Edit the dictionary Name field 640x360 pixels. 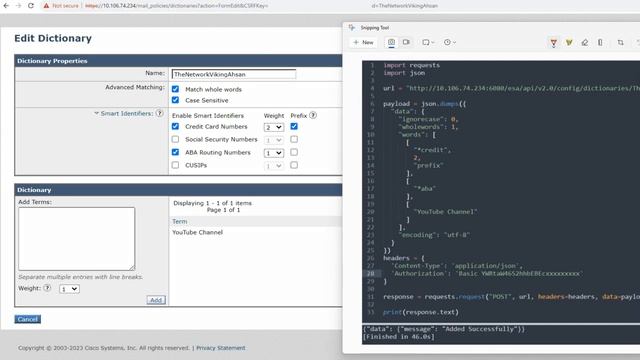tap(234, 74)
